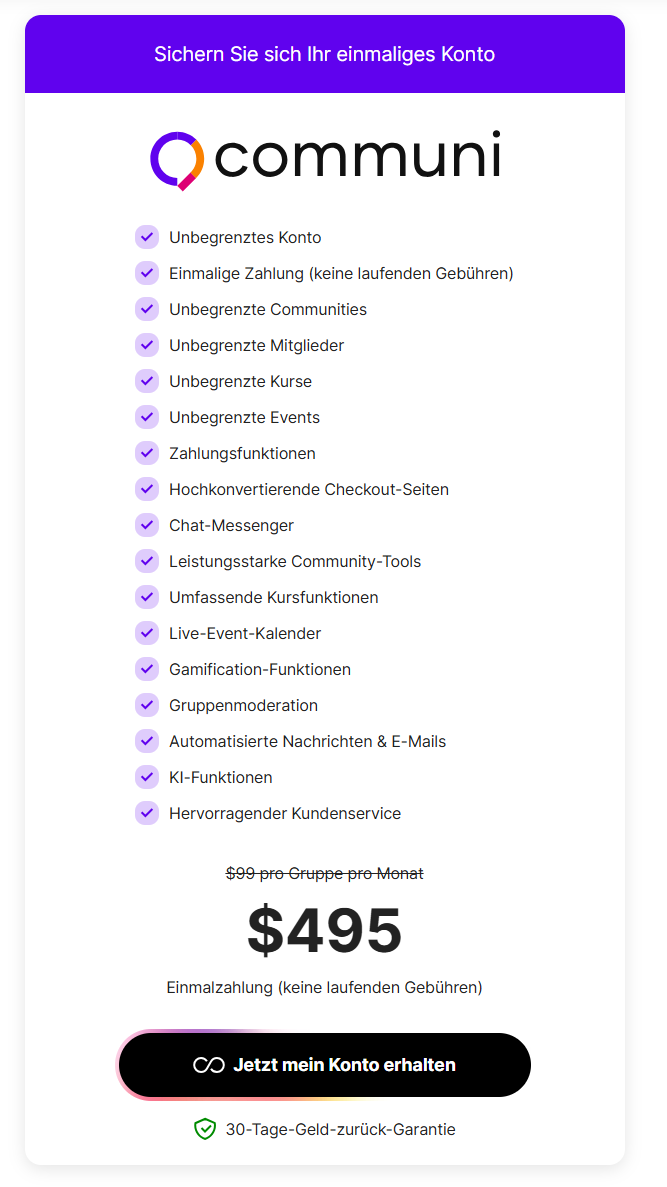Click the checkmark next to Zahlungsfunktionen
Screen dimensions: 667x1187
pos(147,453)
